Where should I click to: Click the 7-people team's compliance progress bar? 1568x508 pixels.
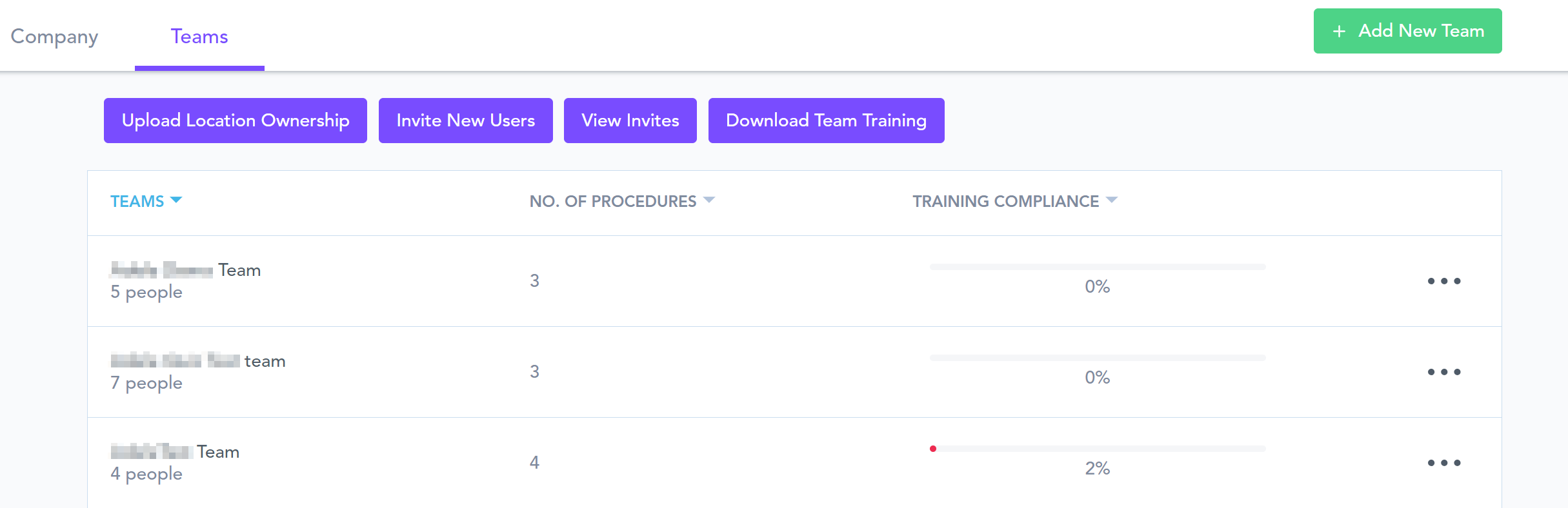point(1097,358)
